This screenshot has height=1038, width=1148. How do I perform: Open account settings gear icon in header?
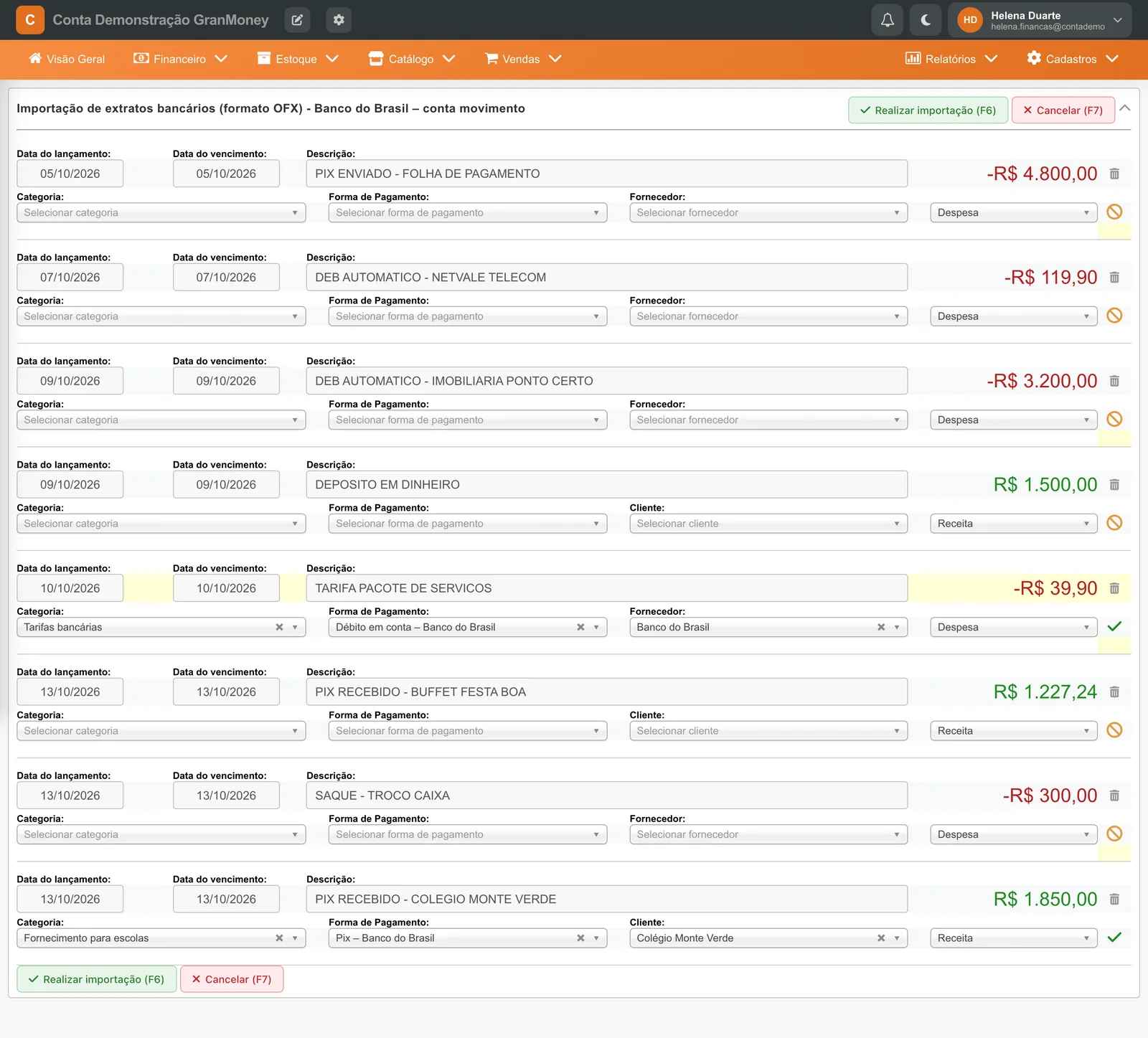339,20
